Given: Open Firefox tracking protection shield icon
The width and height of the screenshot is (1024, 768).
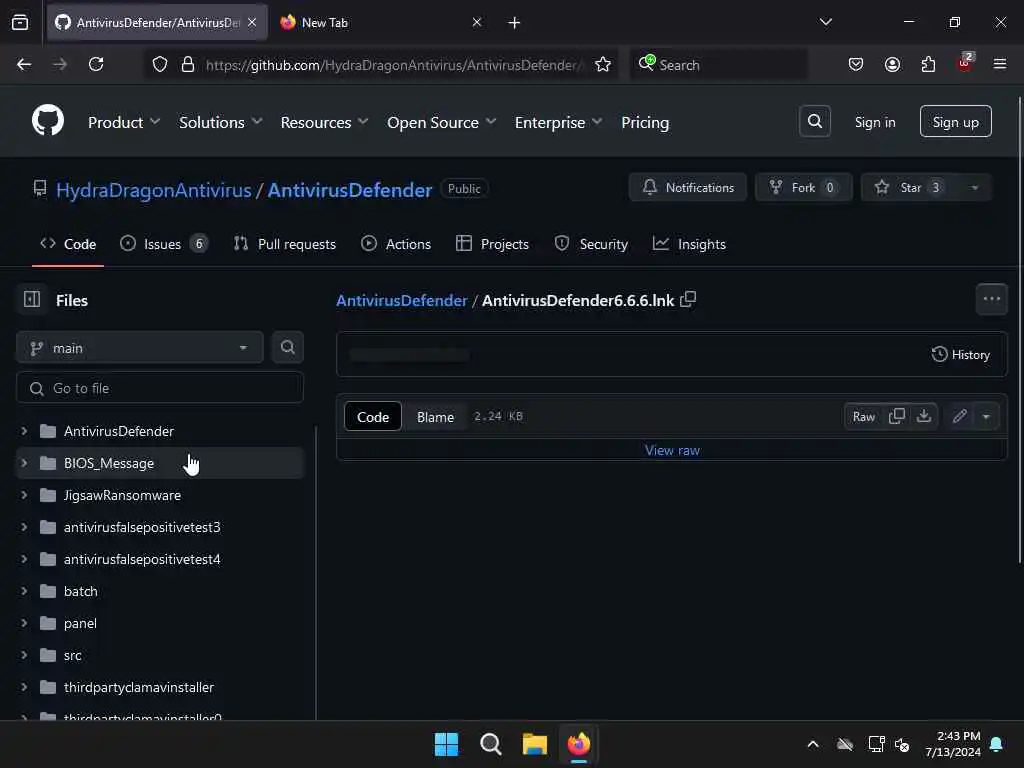Looking at the screenshot, I should pos(160,65).
